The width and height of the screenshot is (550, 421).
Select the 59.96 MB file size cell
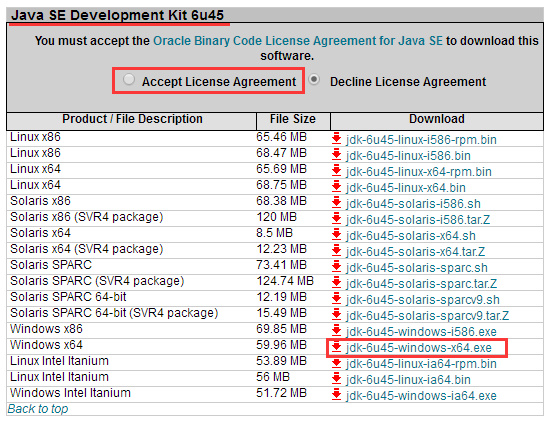281,345
